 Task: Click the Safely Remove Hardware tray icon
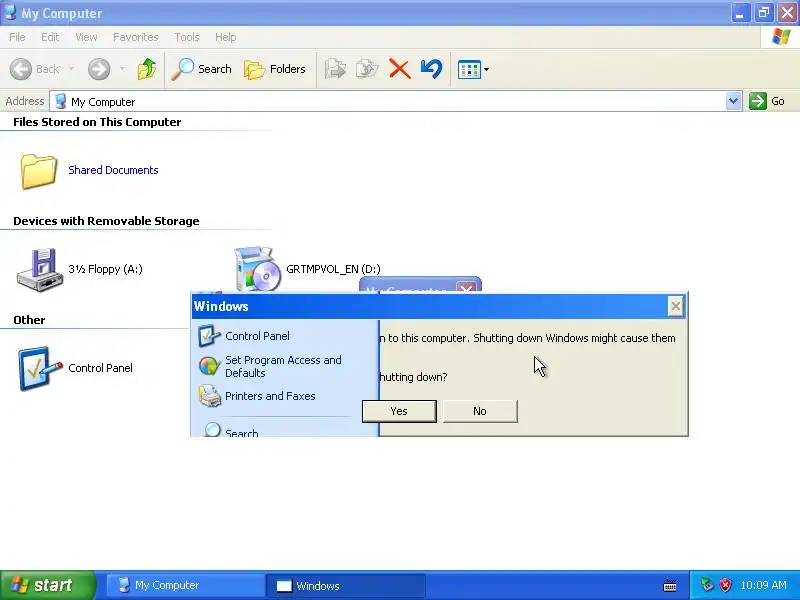click(707, 585)
